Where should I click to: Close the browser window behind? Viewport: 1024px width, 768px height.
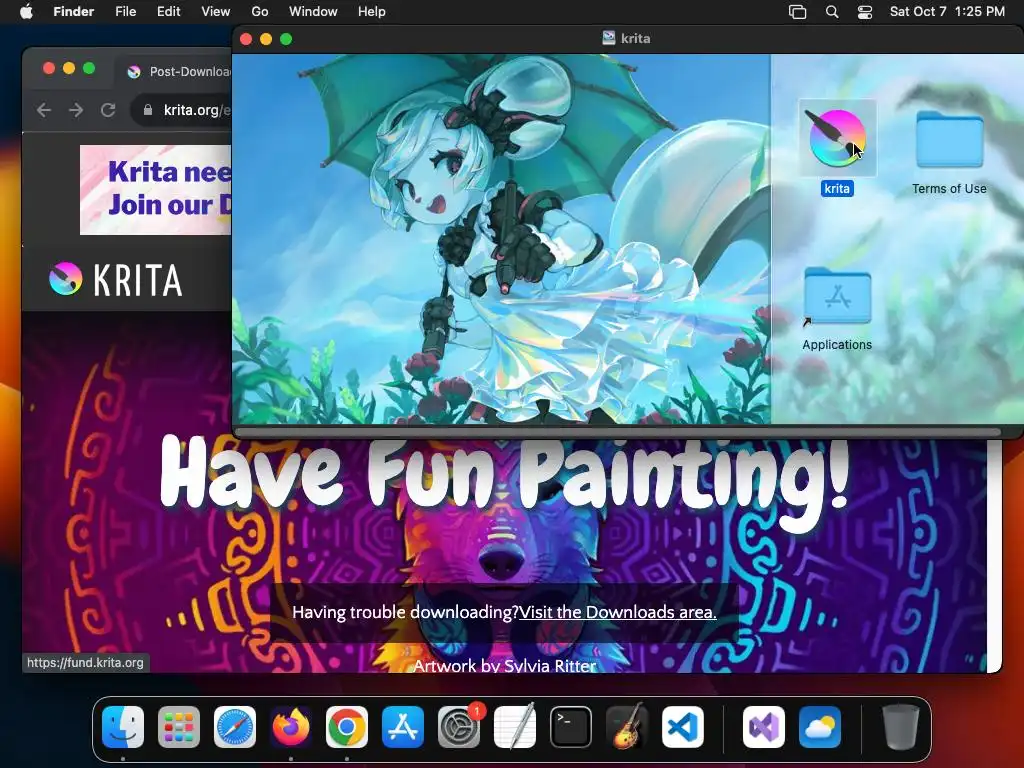point(48,69)
